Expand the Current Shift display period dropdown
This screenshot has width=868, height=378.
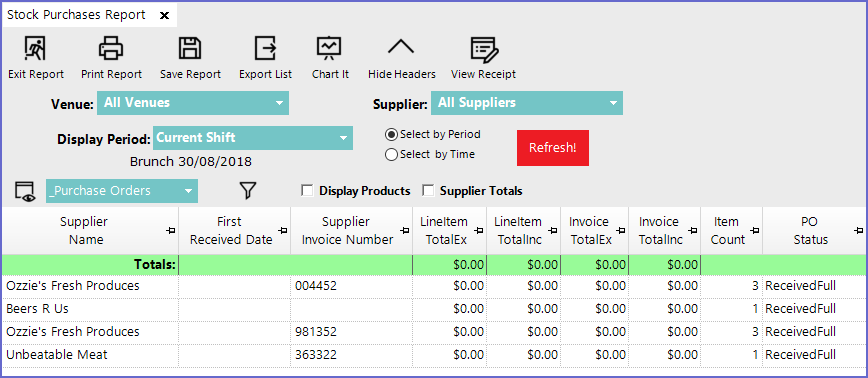click(252, 138)
